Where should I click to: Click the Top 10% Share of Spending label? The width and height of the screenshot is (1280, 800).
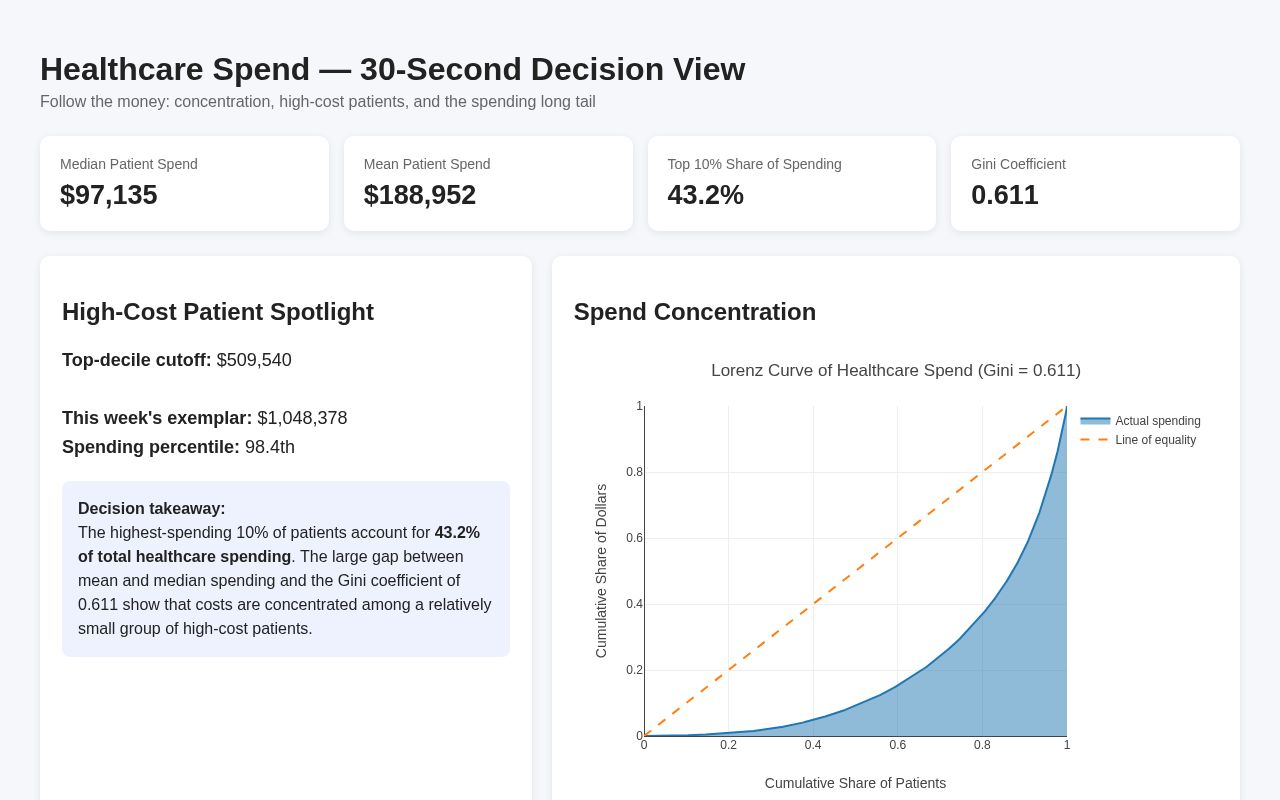[x=755, y=164]
